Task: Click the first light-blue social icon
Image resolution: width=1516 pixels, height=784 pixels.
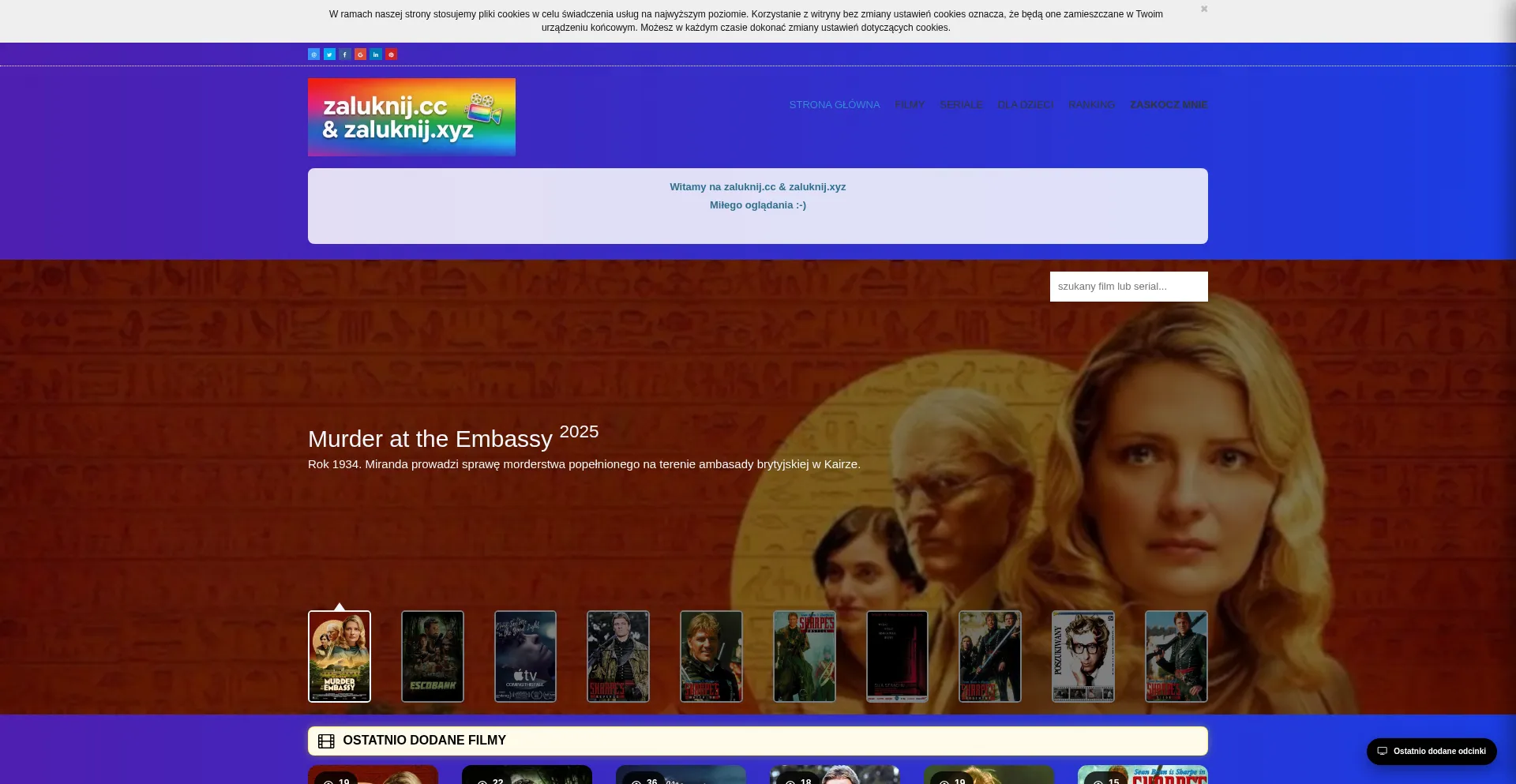Action: (x=313, y=54)
